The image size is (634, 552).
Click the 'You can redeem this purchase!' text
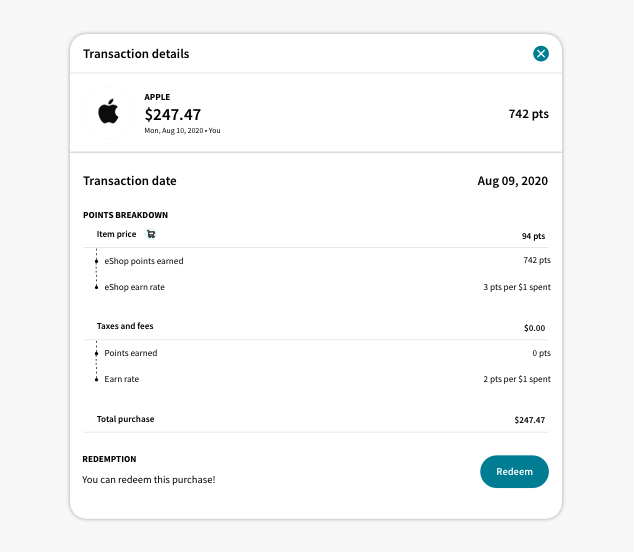pos(149,480)
